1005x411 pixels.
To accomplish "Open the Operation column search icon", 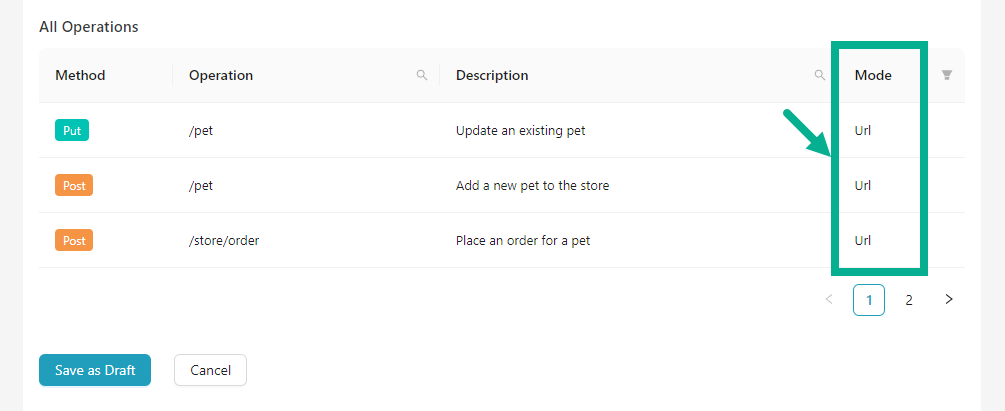I will coord(422,75).
